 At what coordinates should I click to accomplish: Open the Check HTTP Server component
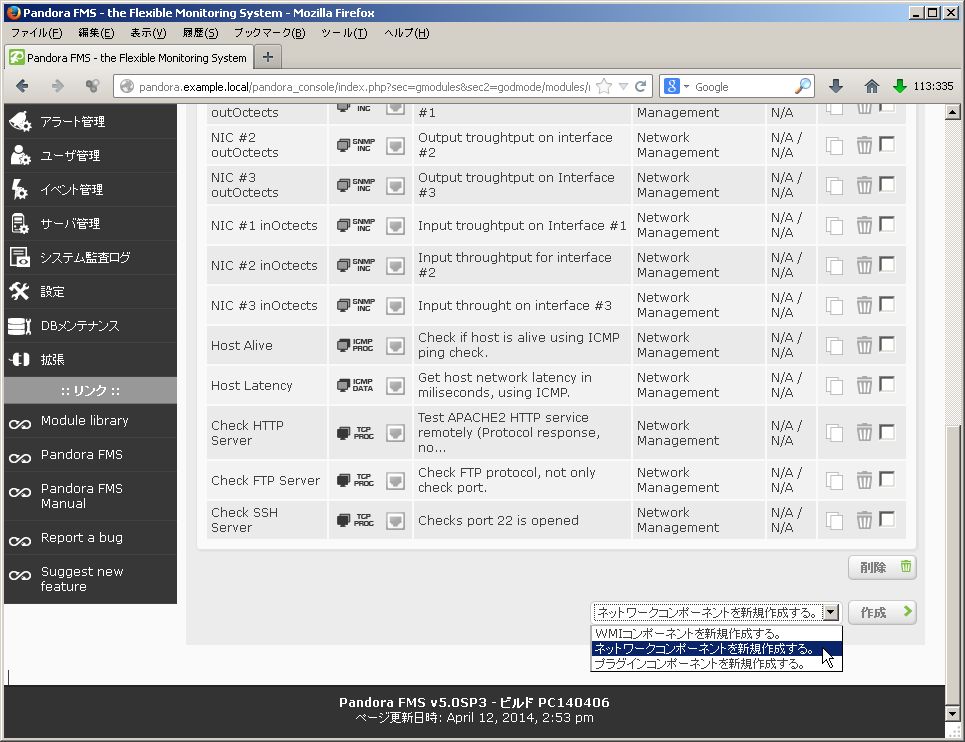coord(247,433)
